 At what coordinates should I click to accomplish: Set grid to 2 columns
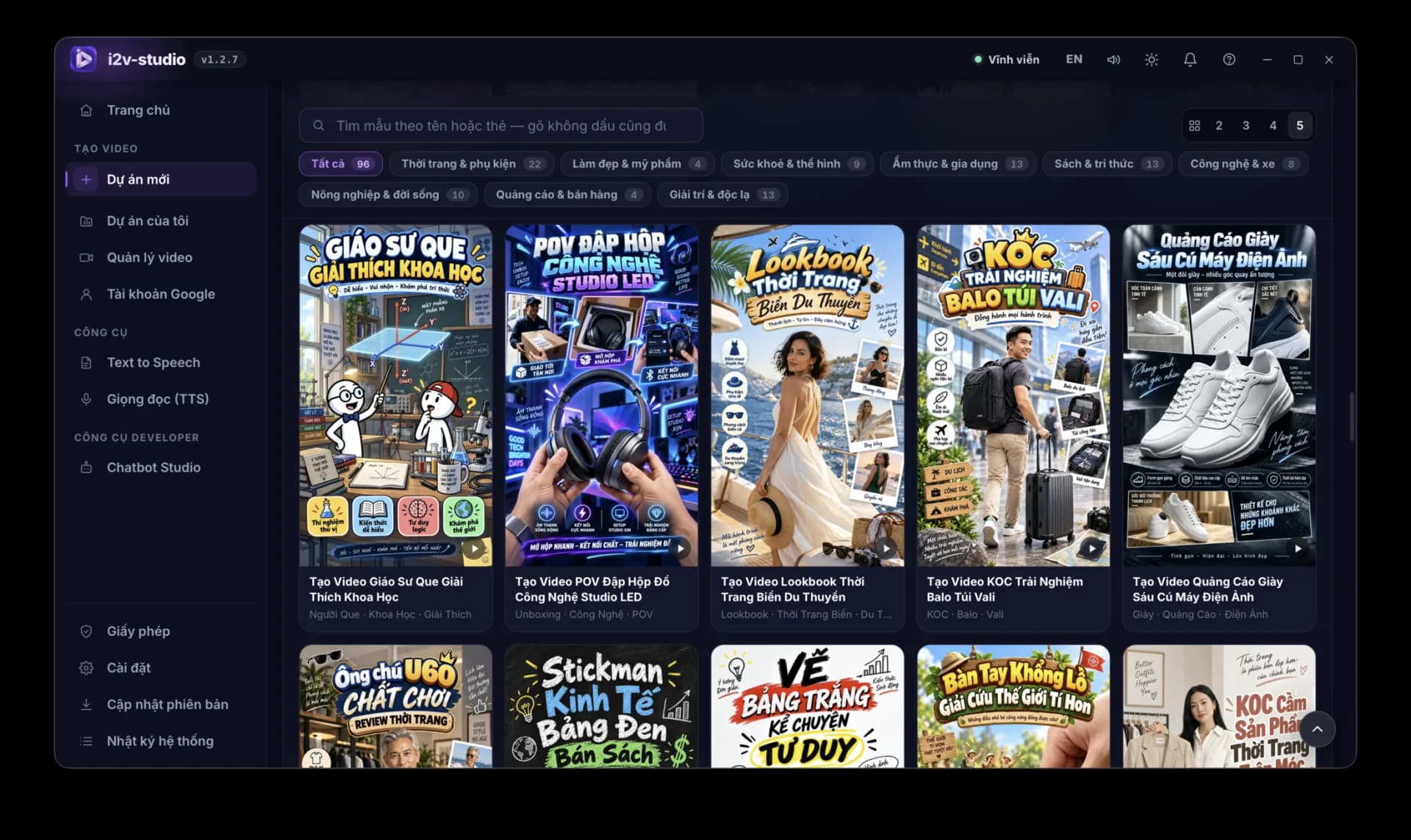(1219, 126)
